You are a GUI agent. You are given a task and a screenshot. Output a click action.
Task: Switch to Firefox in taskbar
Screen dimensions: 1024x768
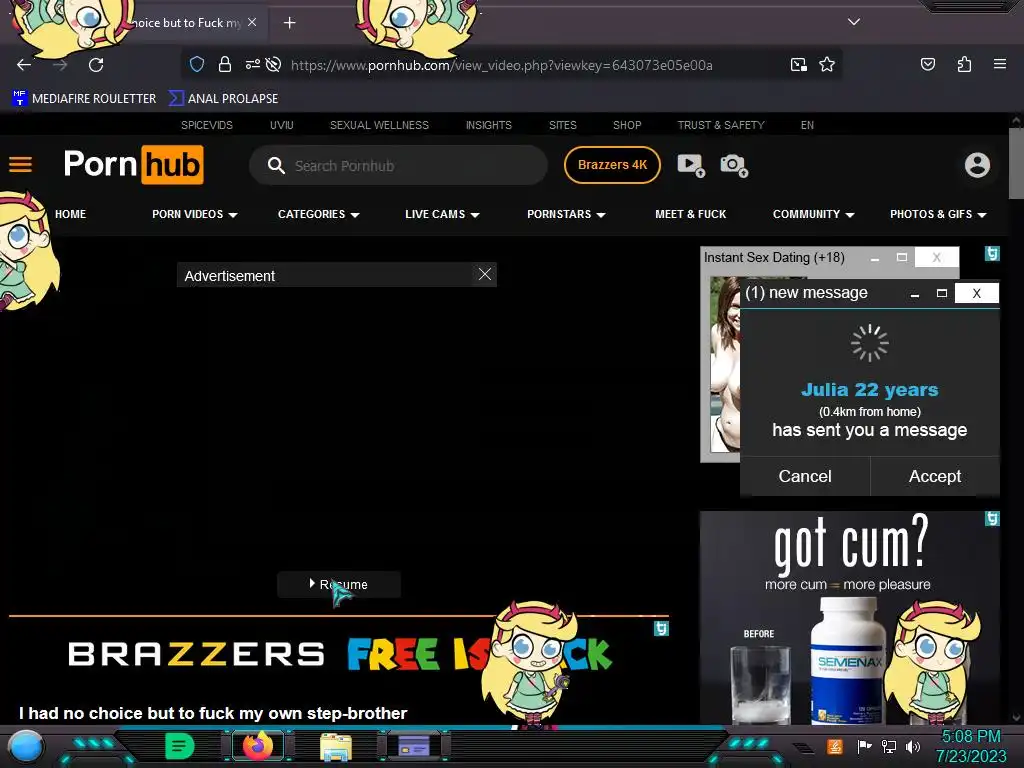pyautogui.click(x=258, y=746)
